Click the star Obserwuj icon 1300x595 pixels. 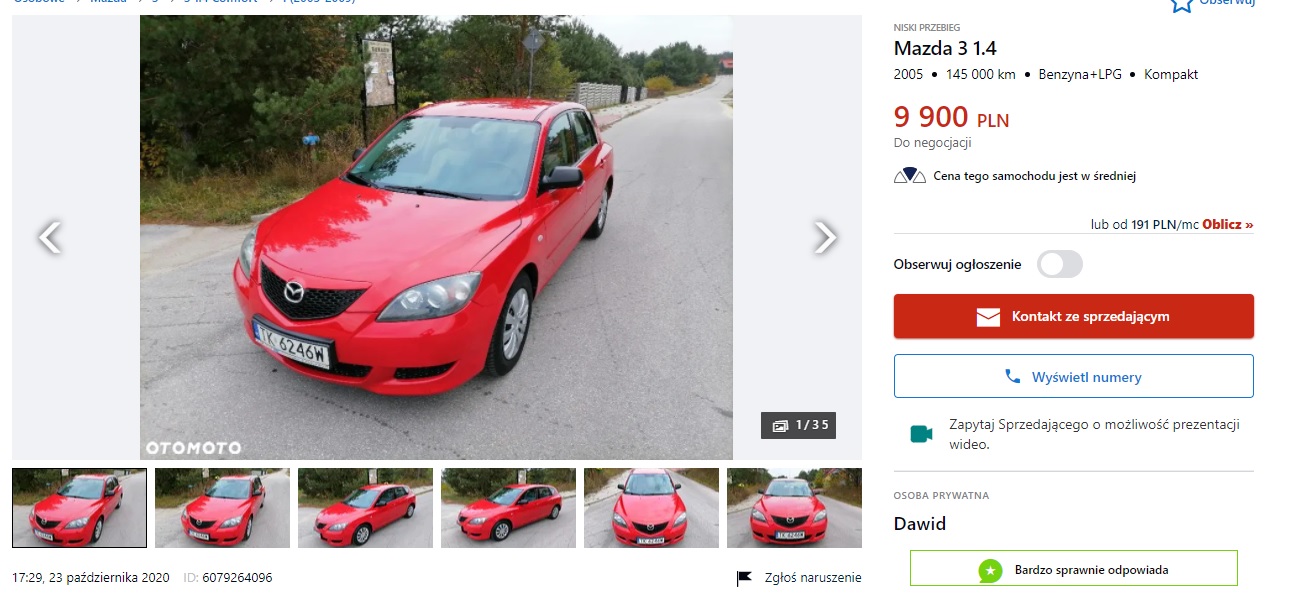[1182, 3]
